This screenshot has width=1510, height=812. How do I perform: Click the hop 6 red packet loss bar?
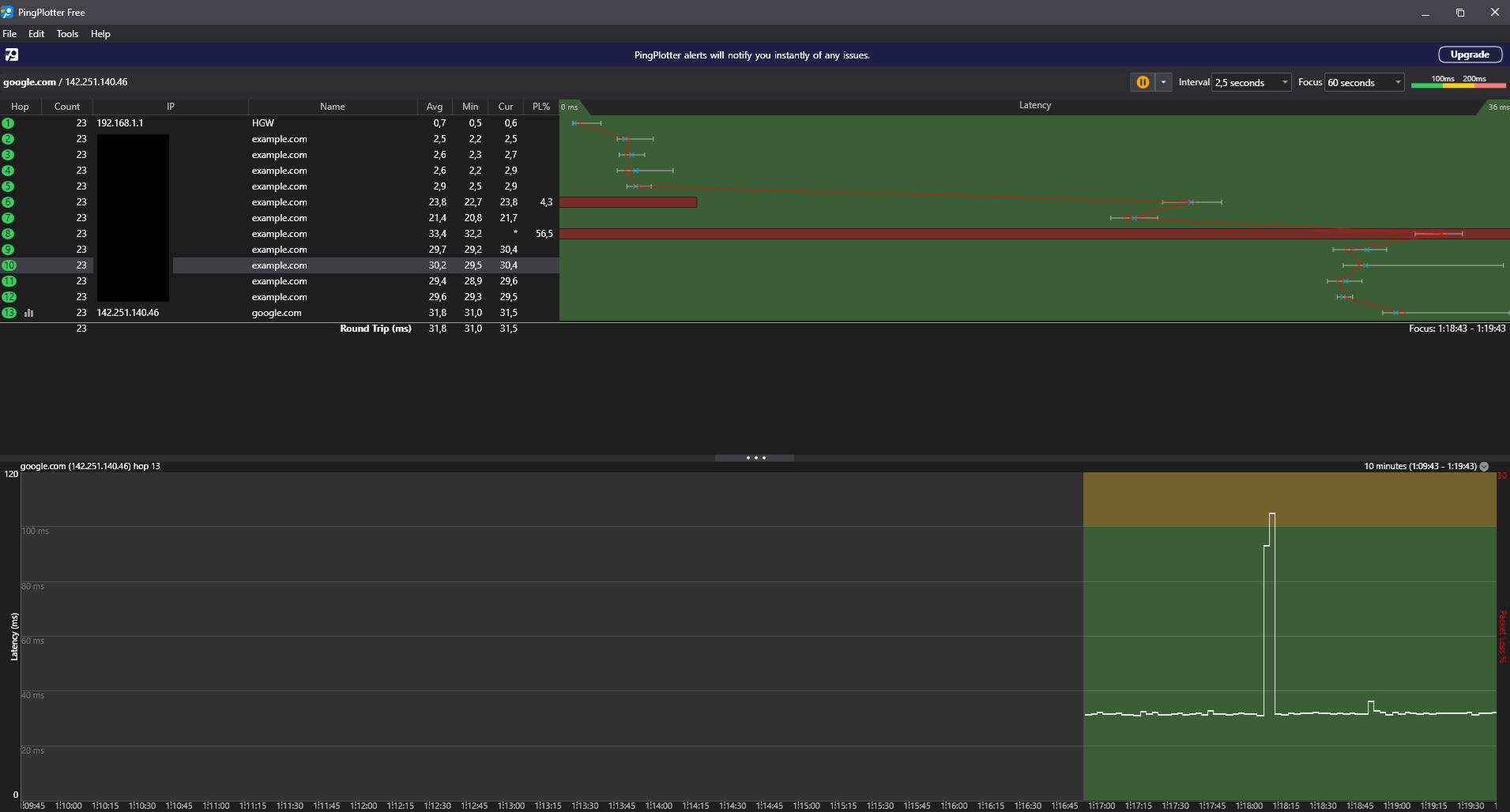coord(628,202)
